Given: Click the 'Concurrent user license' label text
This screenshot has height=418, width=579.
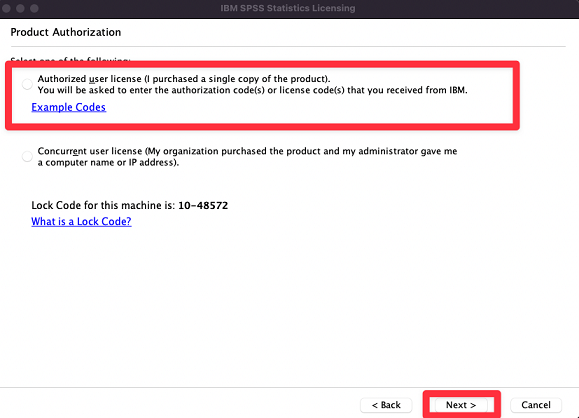Looking at the screenshot, I should click(x=90, y=151).
